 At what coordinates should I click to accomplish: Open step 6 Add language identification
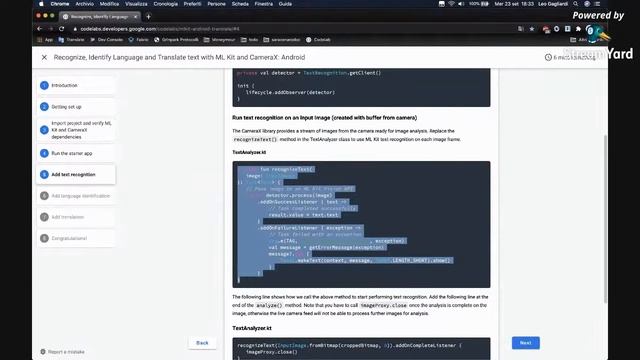76,196
